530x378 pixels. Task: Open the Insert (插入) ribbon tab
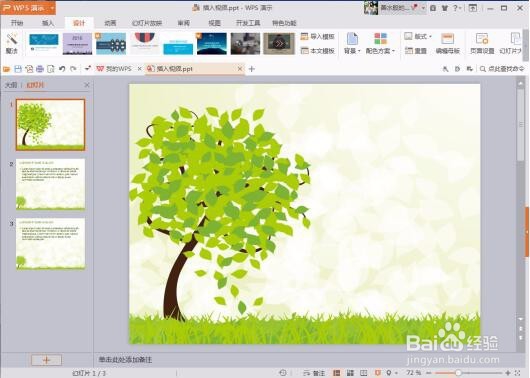pyautogui.click(x=48, y=23)
